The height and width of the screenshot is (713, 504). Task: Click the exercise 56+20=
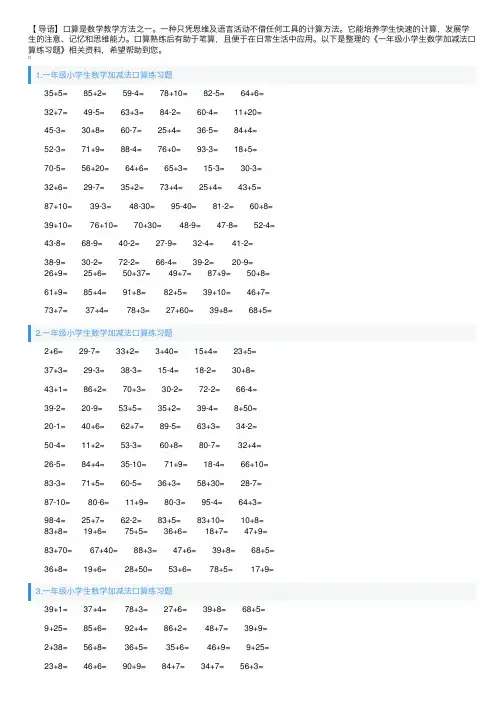(95, 168)
